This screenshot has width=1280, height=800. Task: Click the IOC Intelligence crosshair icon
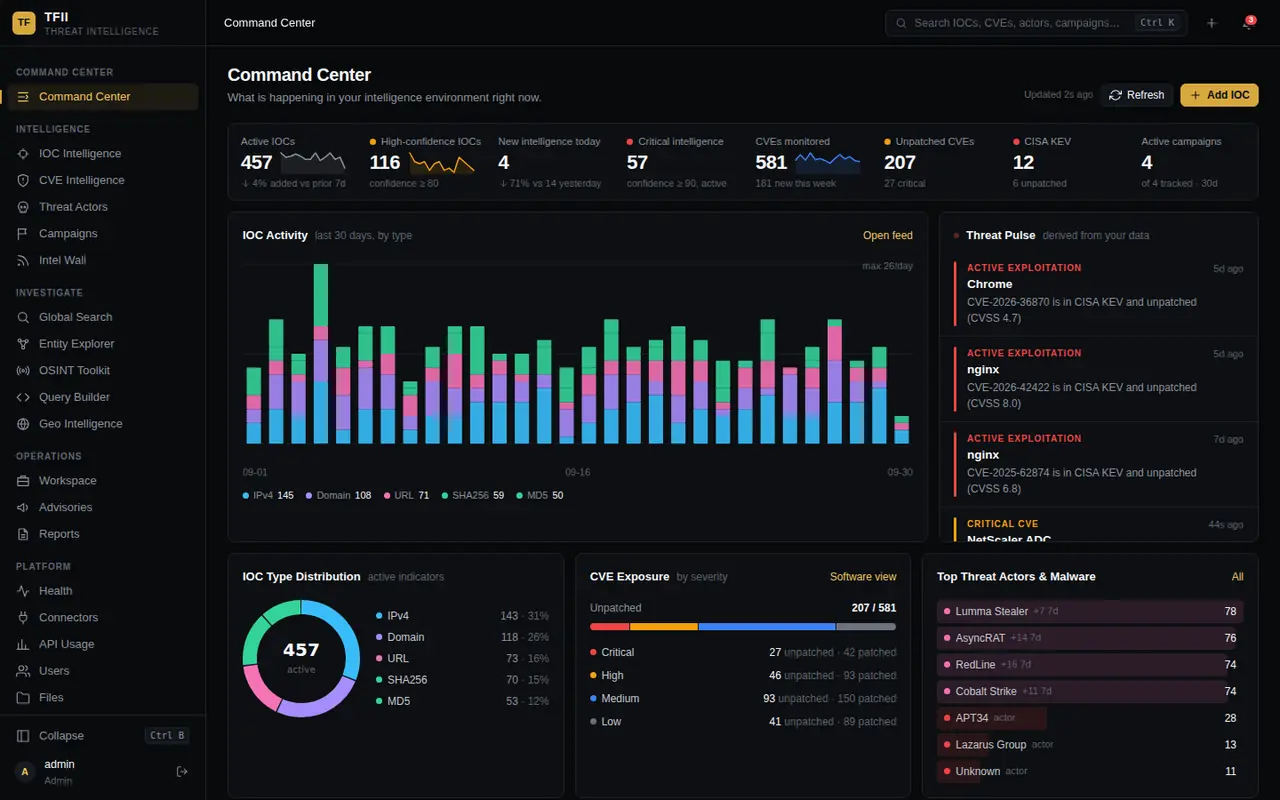pos(23,154)
